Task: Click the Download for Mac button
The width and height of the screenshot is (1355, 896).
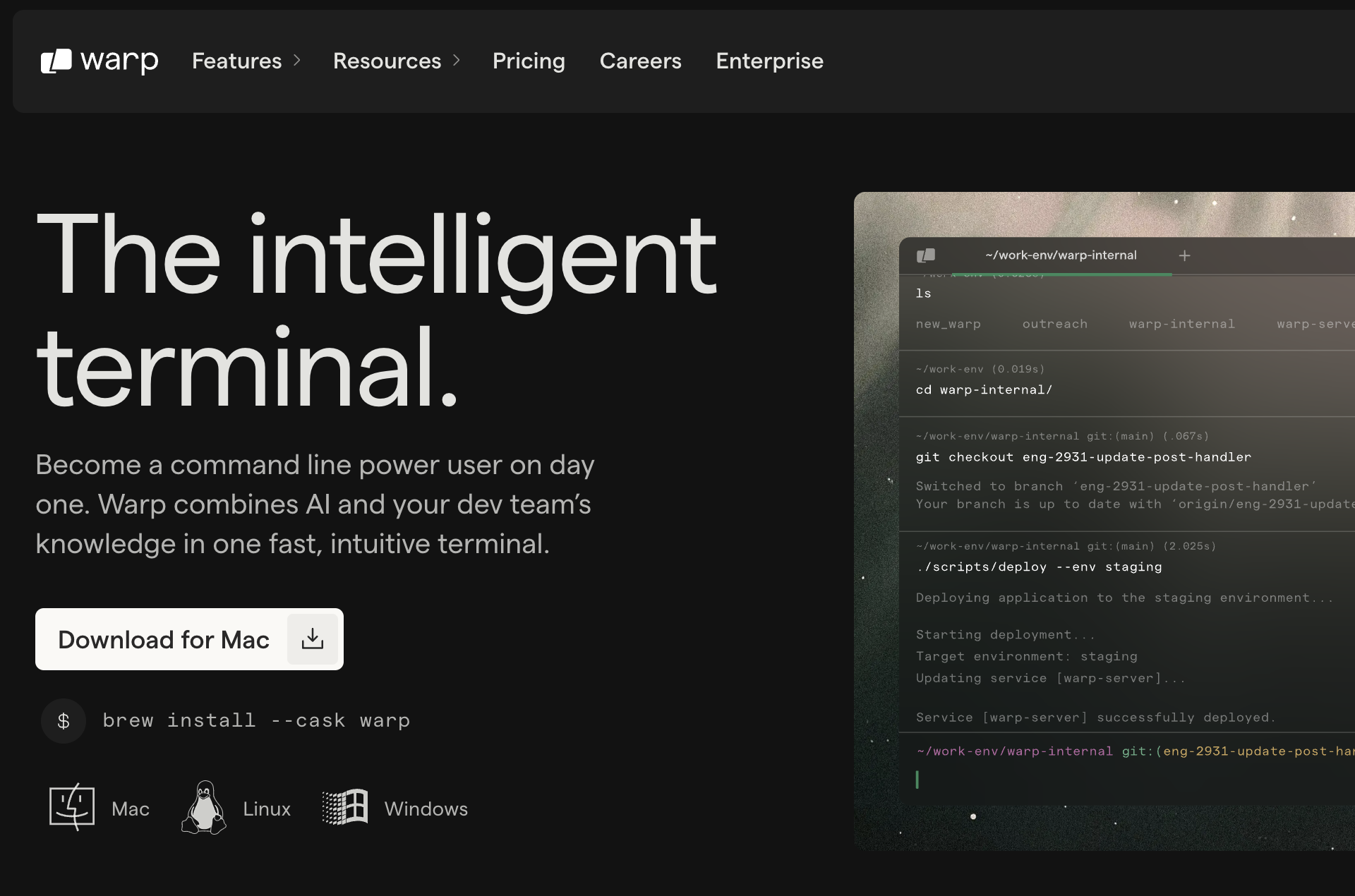Action: tap(189, 639)
